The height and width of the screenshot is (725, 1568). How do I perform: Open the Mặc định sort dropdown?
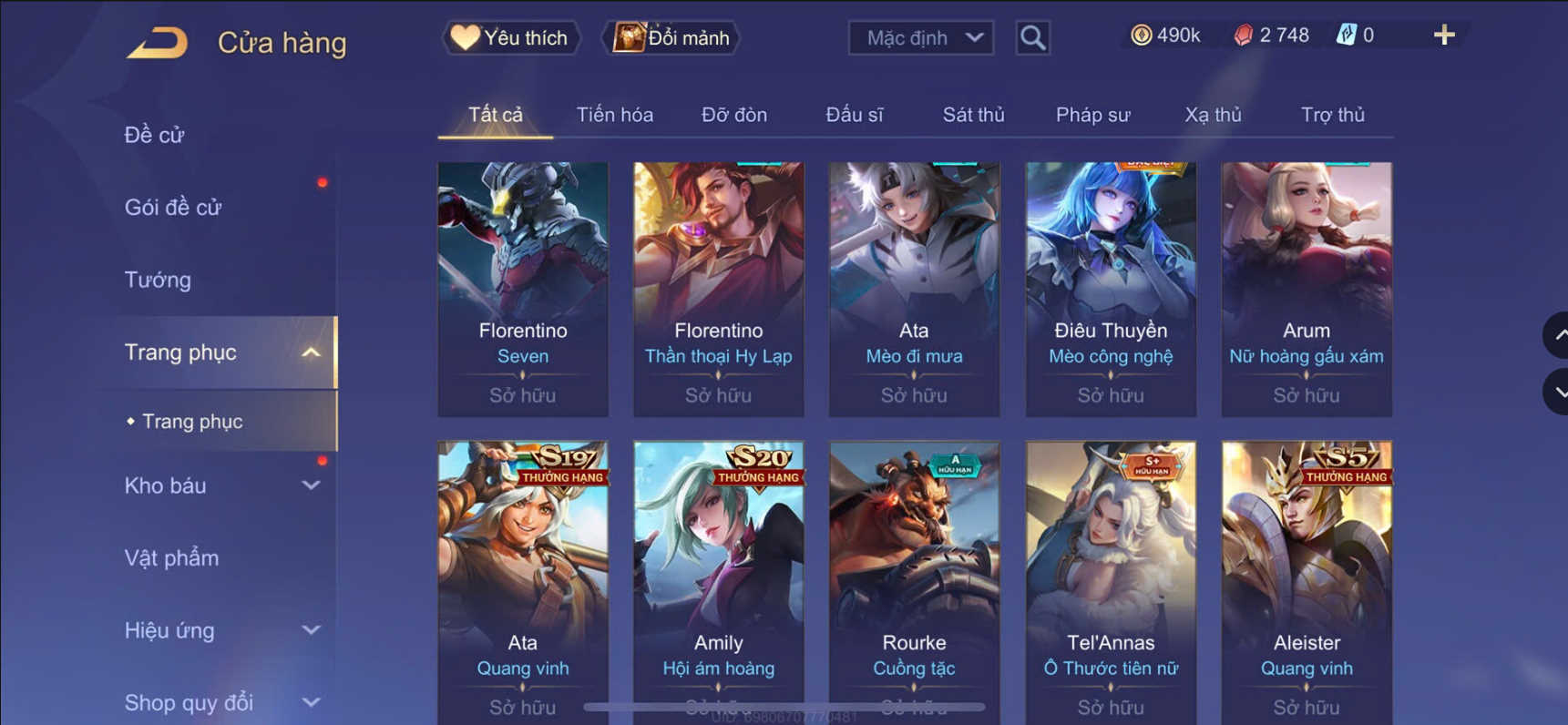click(x=921, y=37)
